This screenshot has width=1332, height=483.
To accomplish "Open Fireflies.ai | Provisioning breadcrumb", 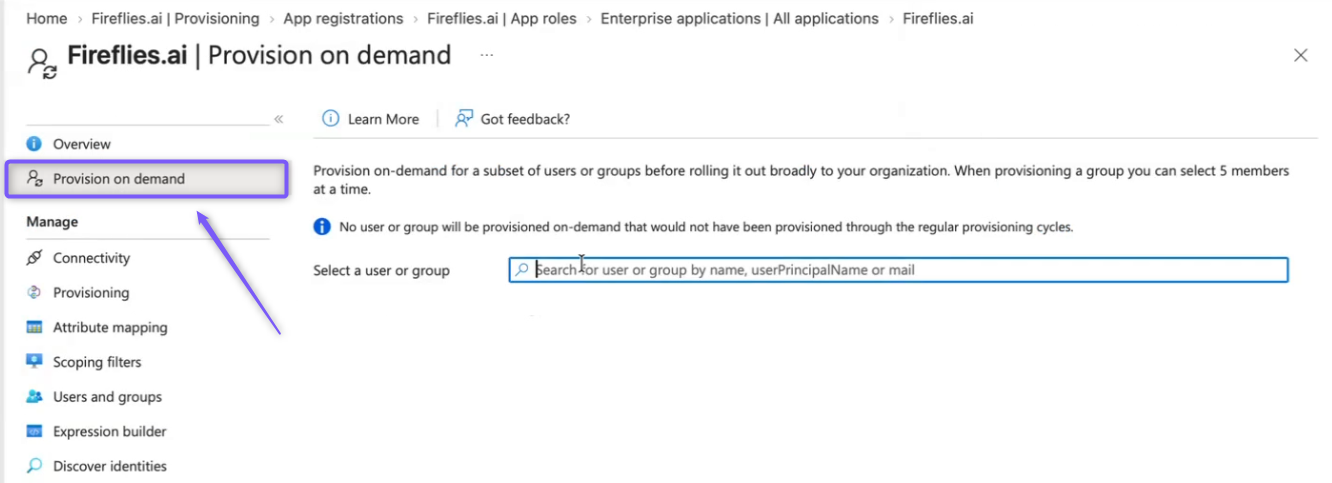I will pos(175,18).
